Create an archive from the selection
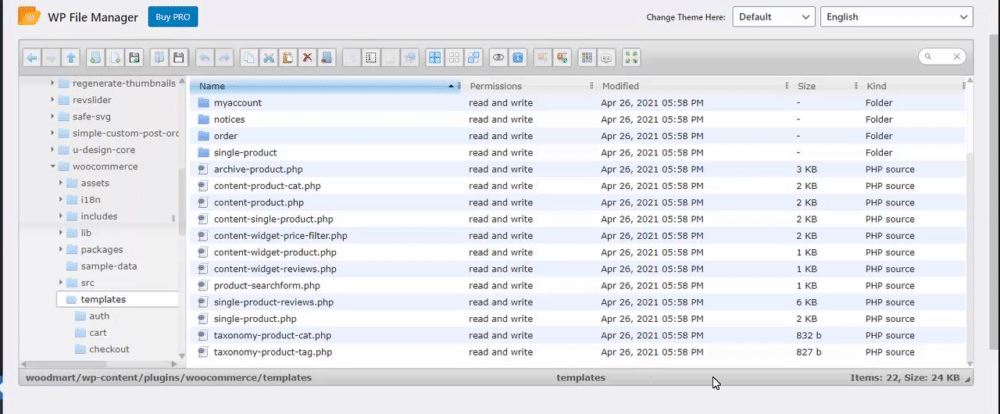The height and width of the screenshot is (414, 1000). pos(562,57)
